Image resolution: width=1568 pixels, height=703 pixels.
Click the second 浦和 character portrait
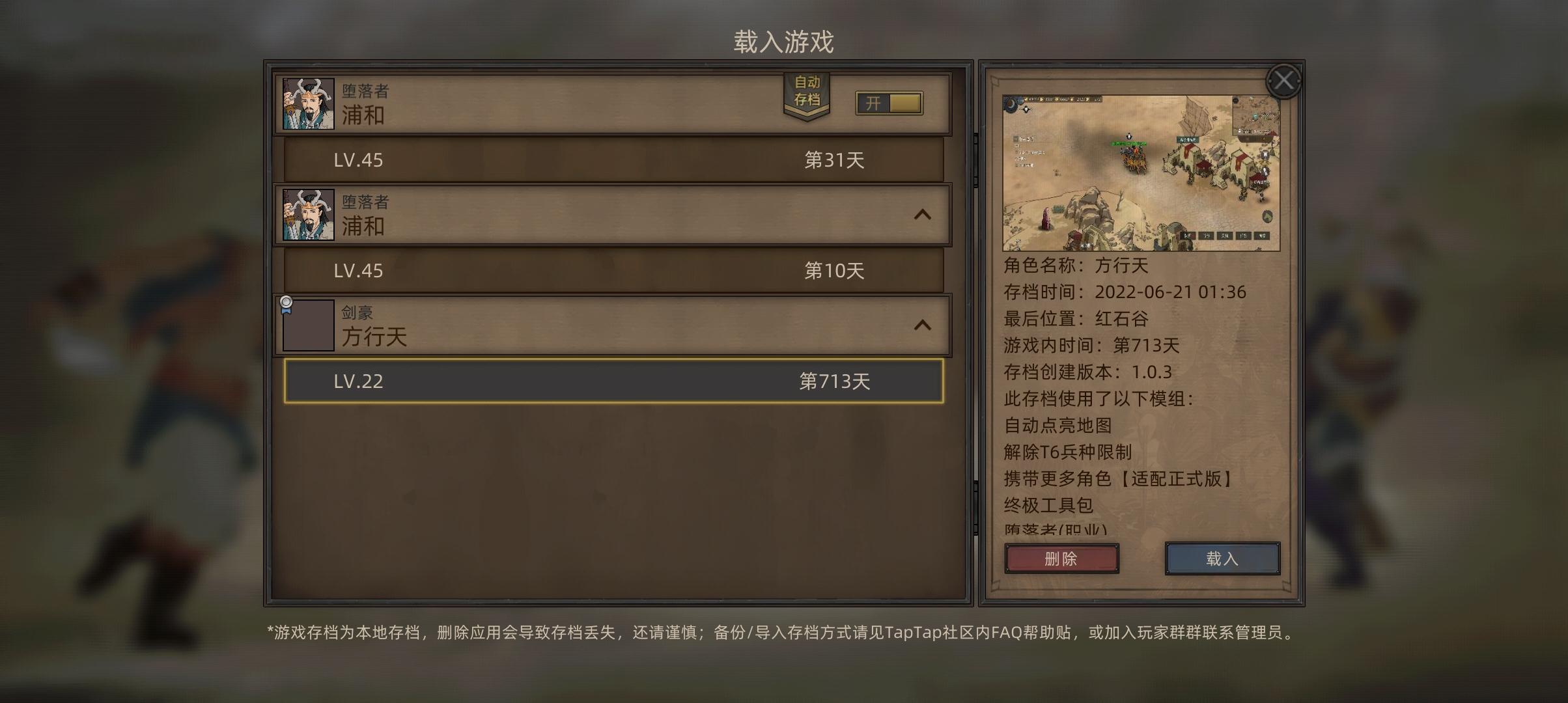[308, 215]
